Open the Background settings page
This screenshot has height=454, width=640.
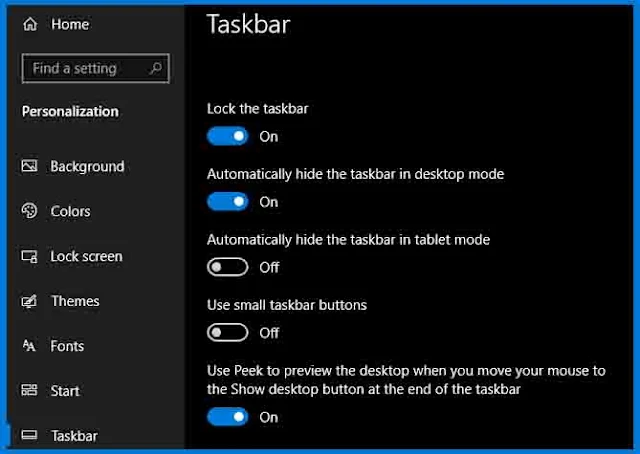[x=87, y=167]
